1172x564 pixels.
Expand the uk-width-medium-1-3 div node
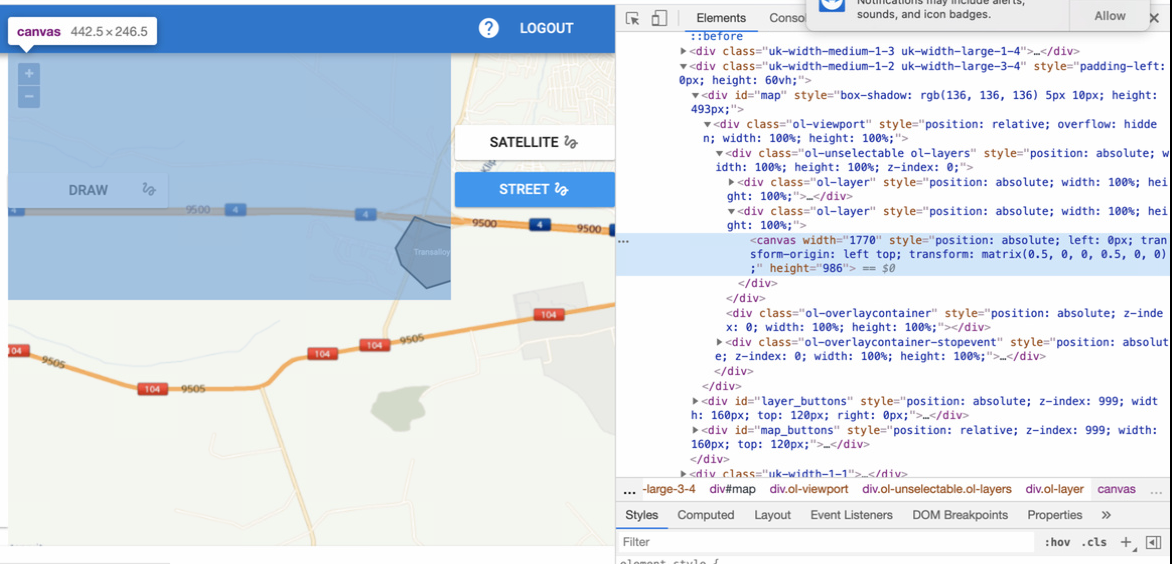point(684,51)
